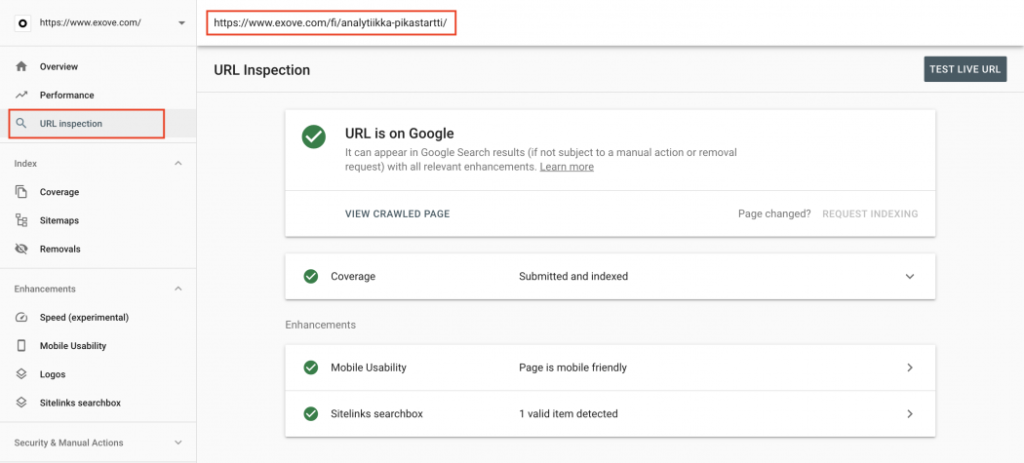
Task: Click the Mobile Usability phone icon
Action: click(x=22, y=345)
